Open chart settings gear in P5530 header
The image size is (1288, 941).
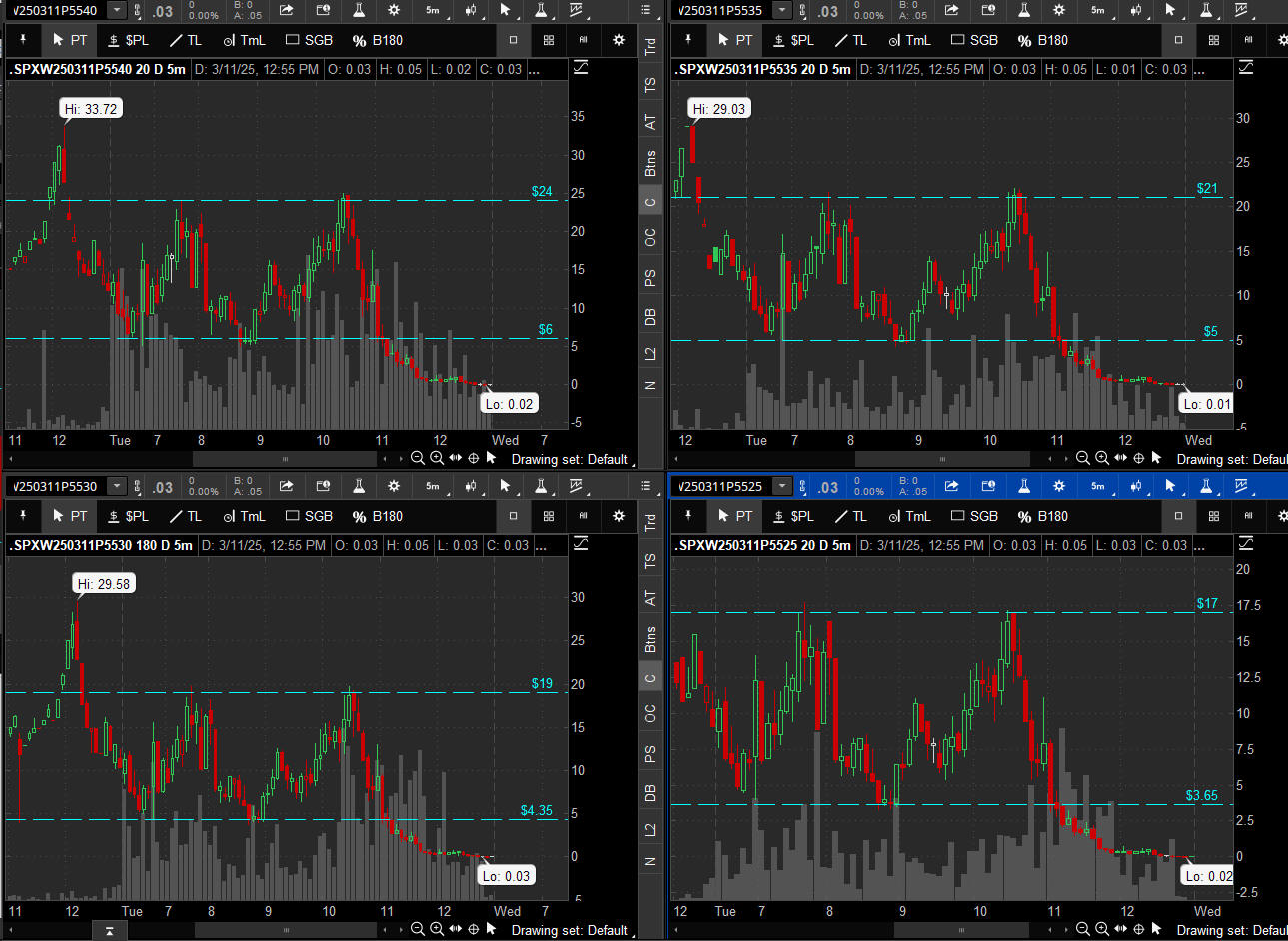[x=394, y=487]
